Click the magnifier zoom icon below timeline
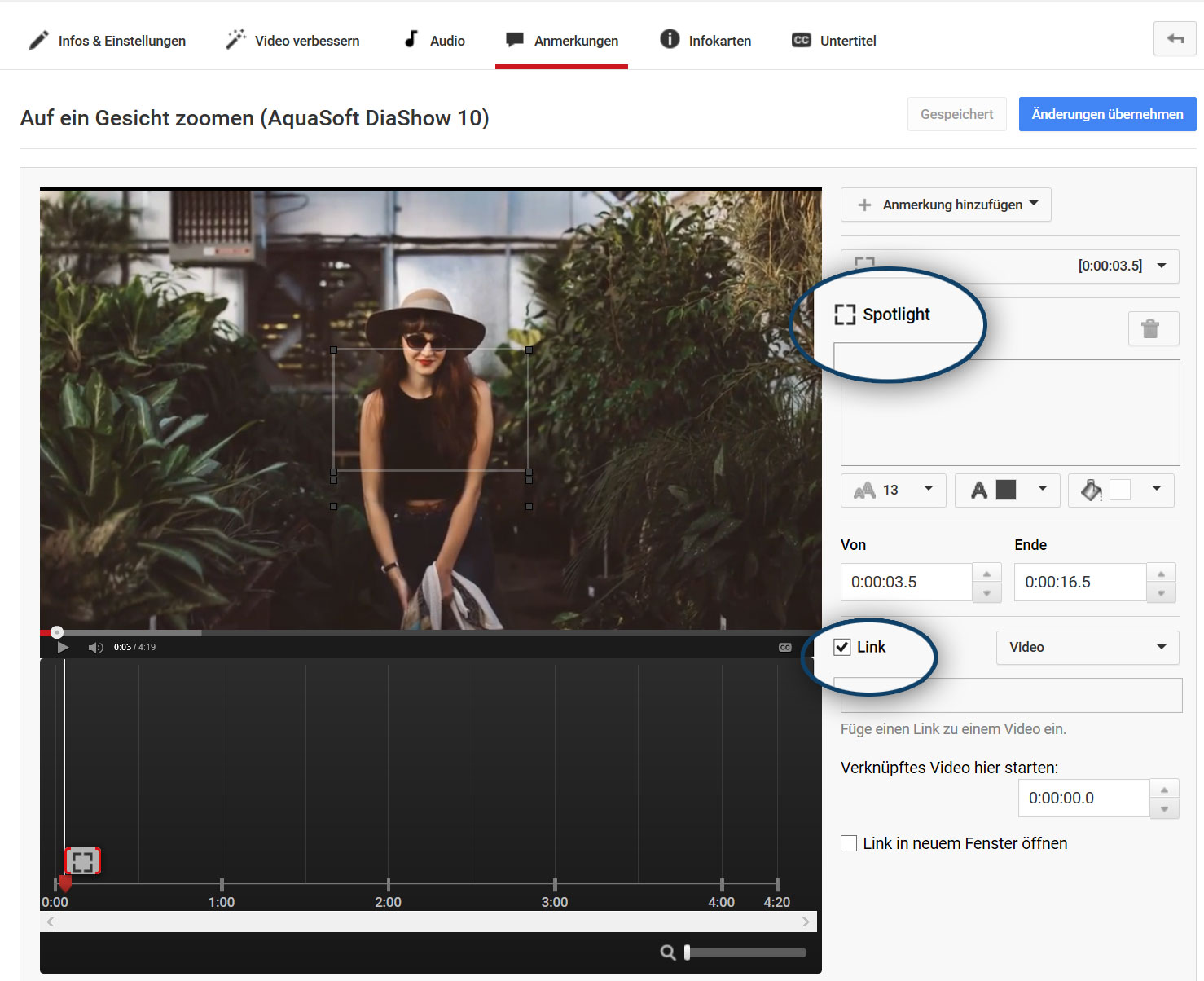Image resolution: width=1204 pixels, height=981 pixels. [x=667, y=952]
